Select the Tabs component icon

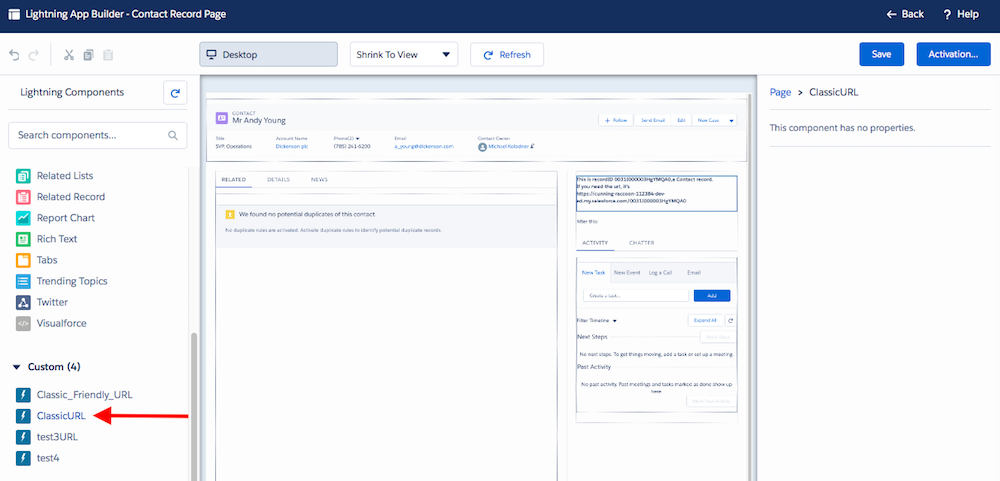(x=23, y=260)
